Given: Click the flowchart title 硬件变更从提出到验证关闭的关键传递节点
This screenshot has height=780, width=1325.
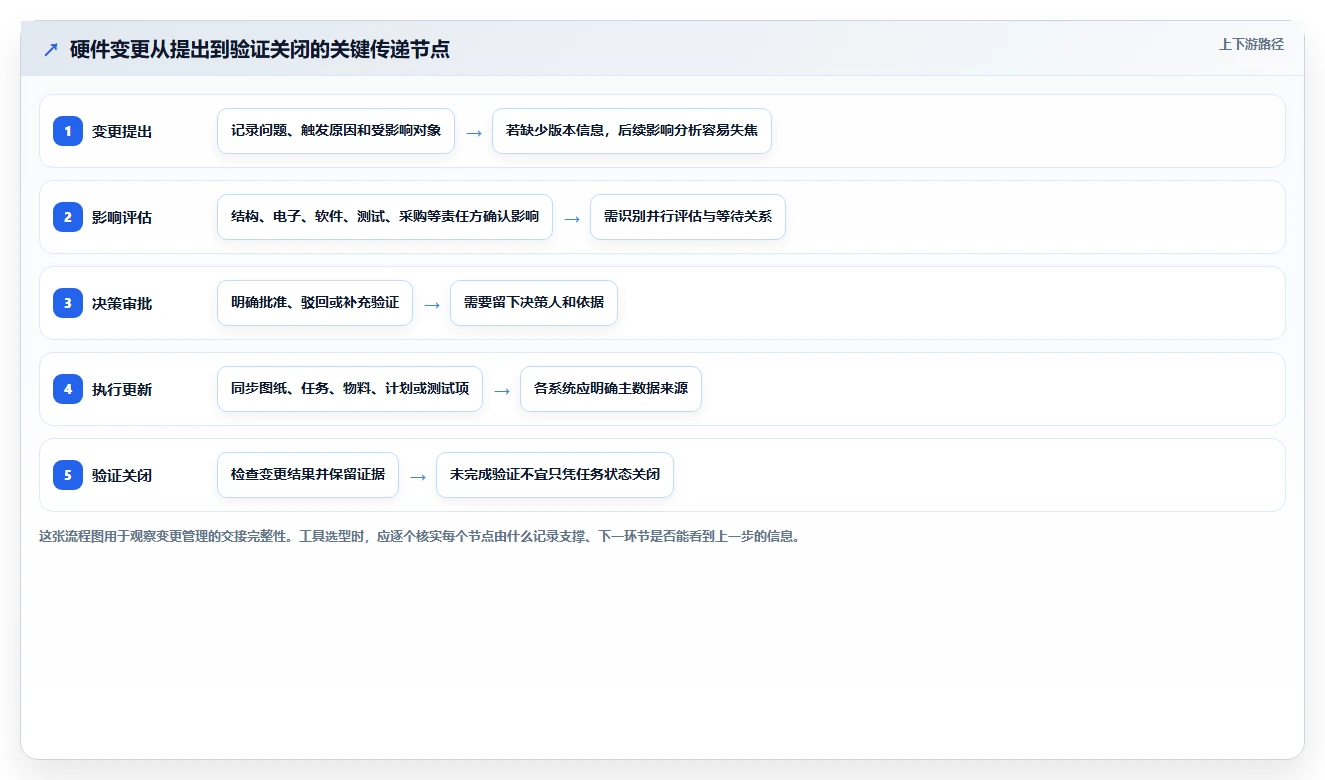Looking at the screenshot, I should (x=260, y=49).
